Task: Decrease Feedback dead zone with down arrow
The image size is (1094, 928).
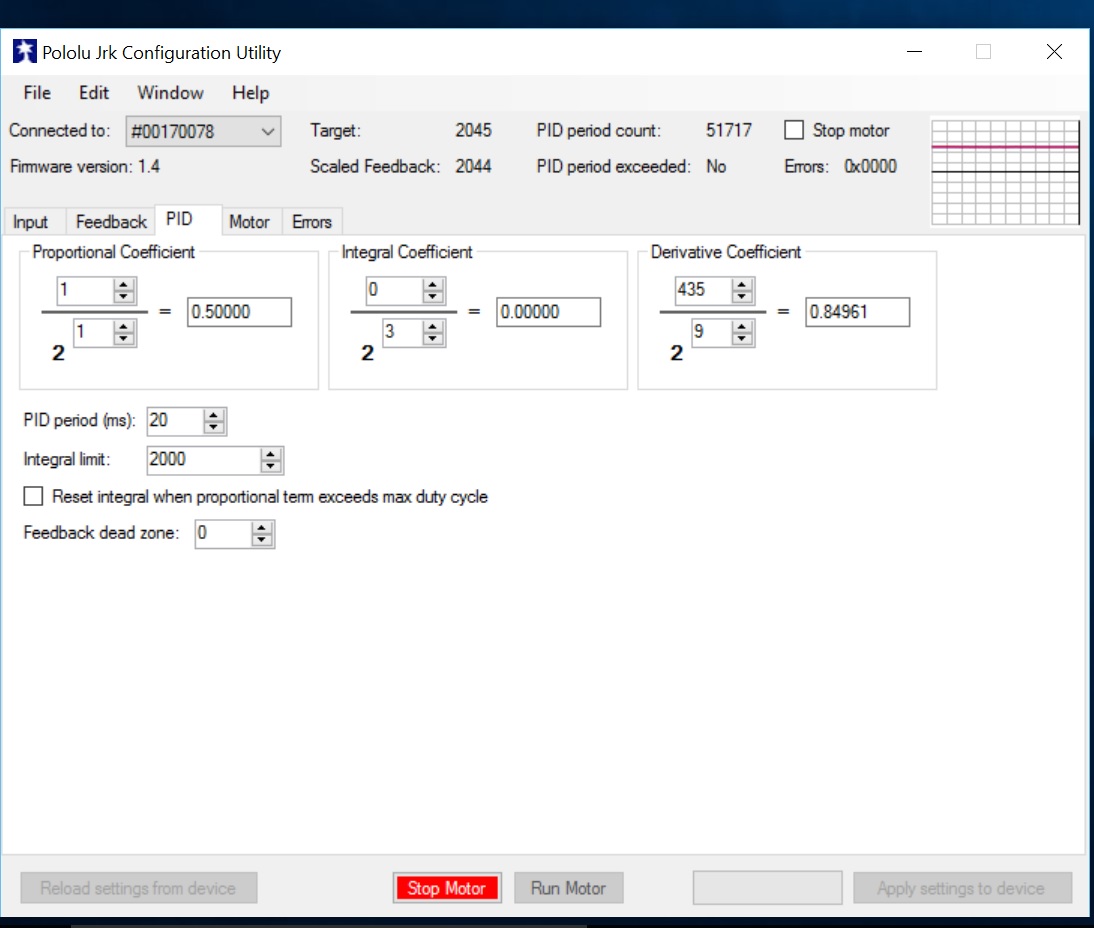Action: pos(262,539)
